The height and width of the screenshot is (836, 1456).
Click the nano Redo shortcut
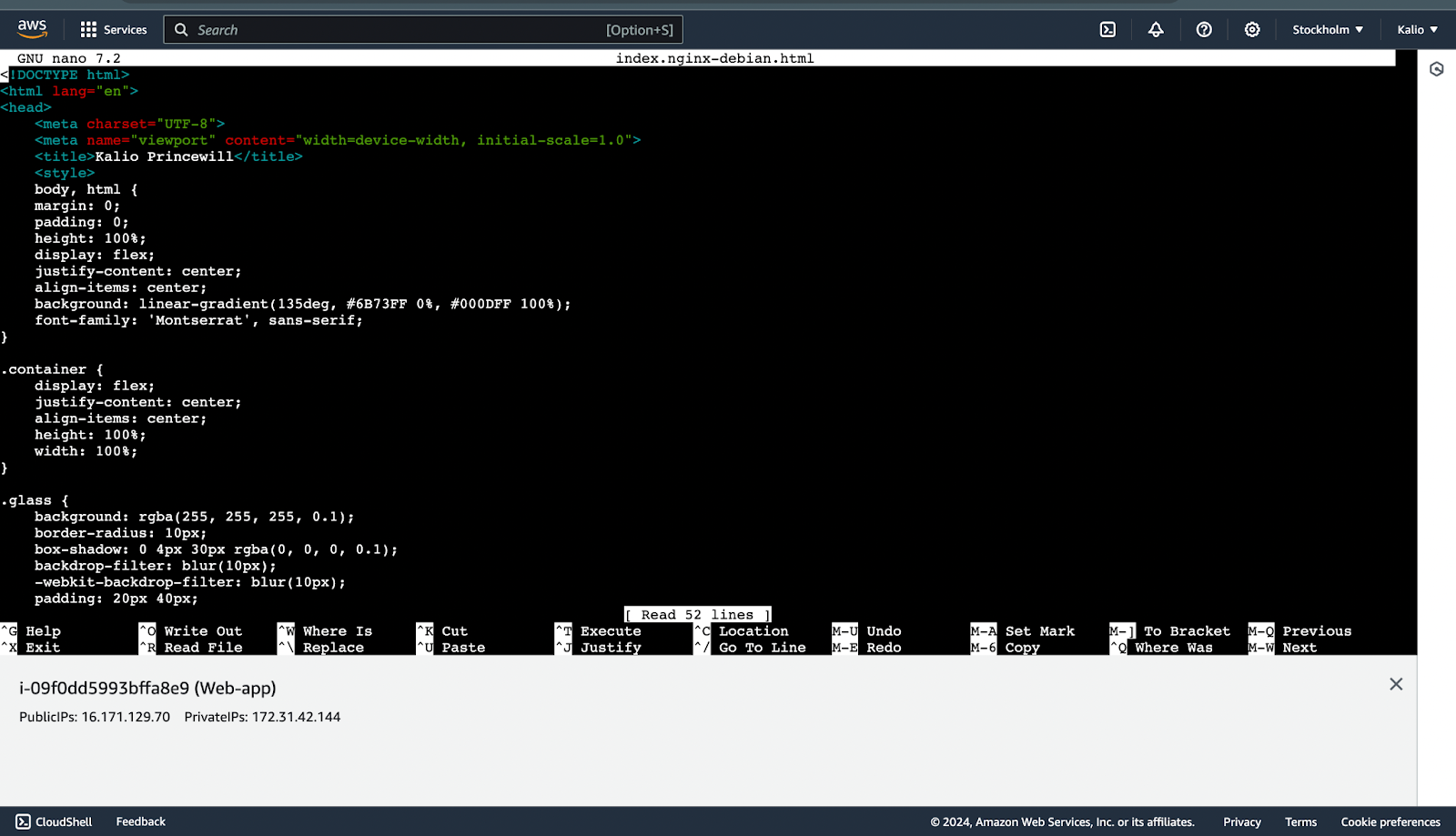[867, 648]
